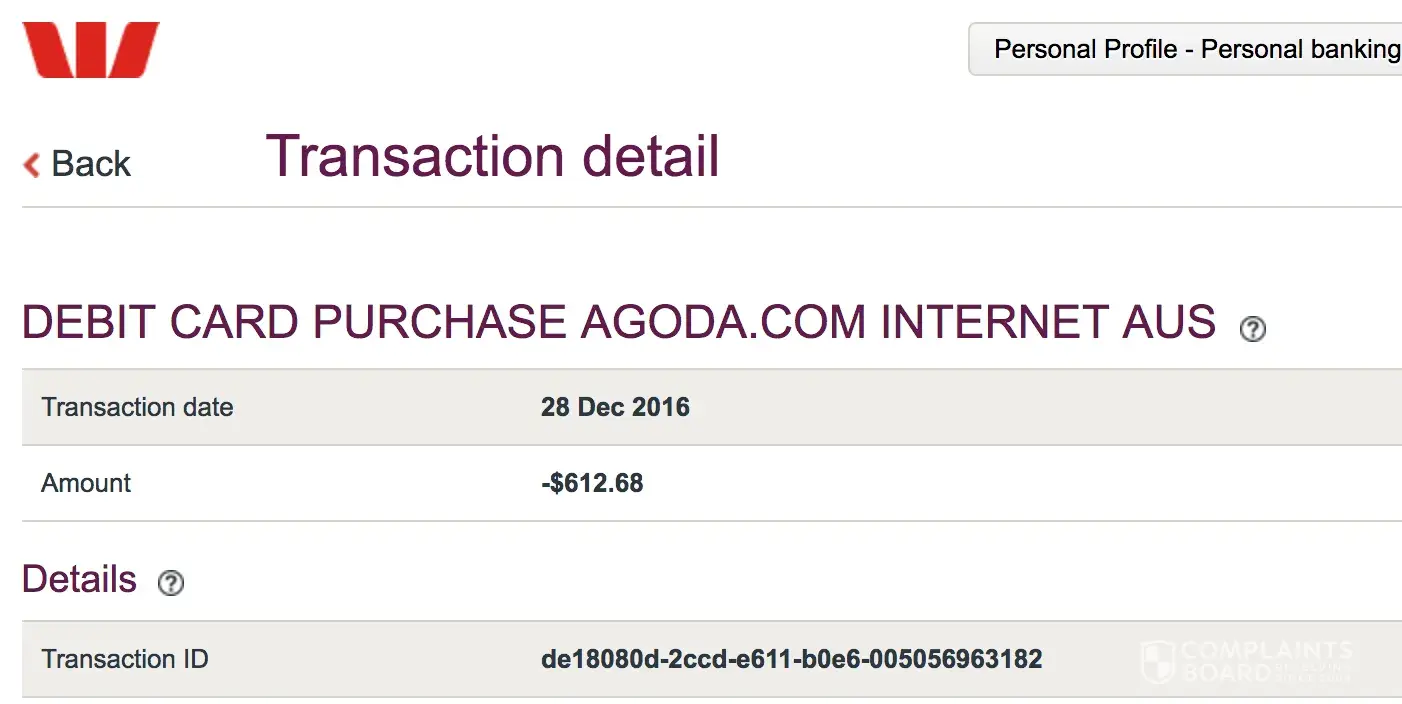This screenshot has height=704, width=1402.
Task: Click the 28 Dec 2016 date value
Action: [615, 407]
